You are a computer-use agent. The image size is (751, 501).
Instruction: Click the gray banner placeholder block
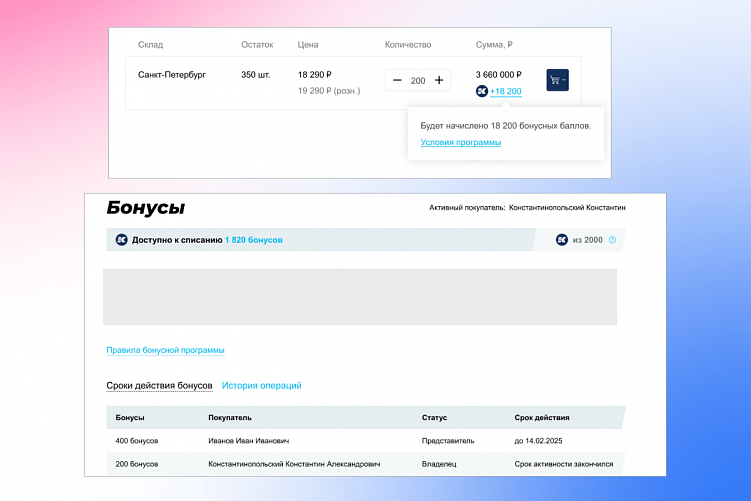click(x=360, y=297)
